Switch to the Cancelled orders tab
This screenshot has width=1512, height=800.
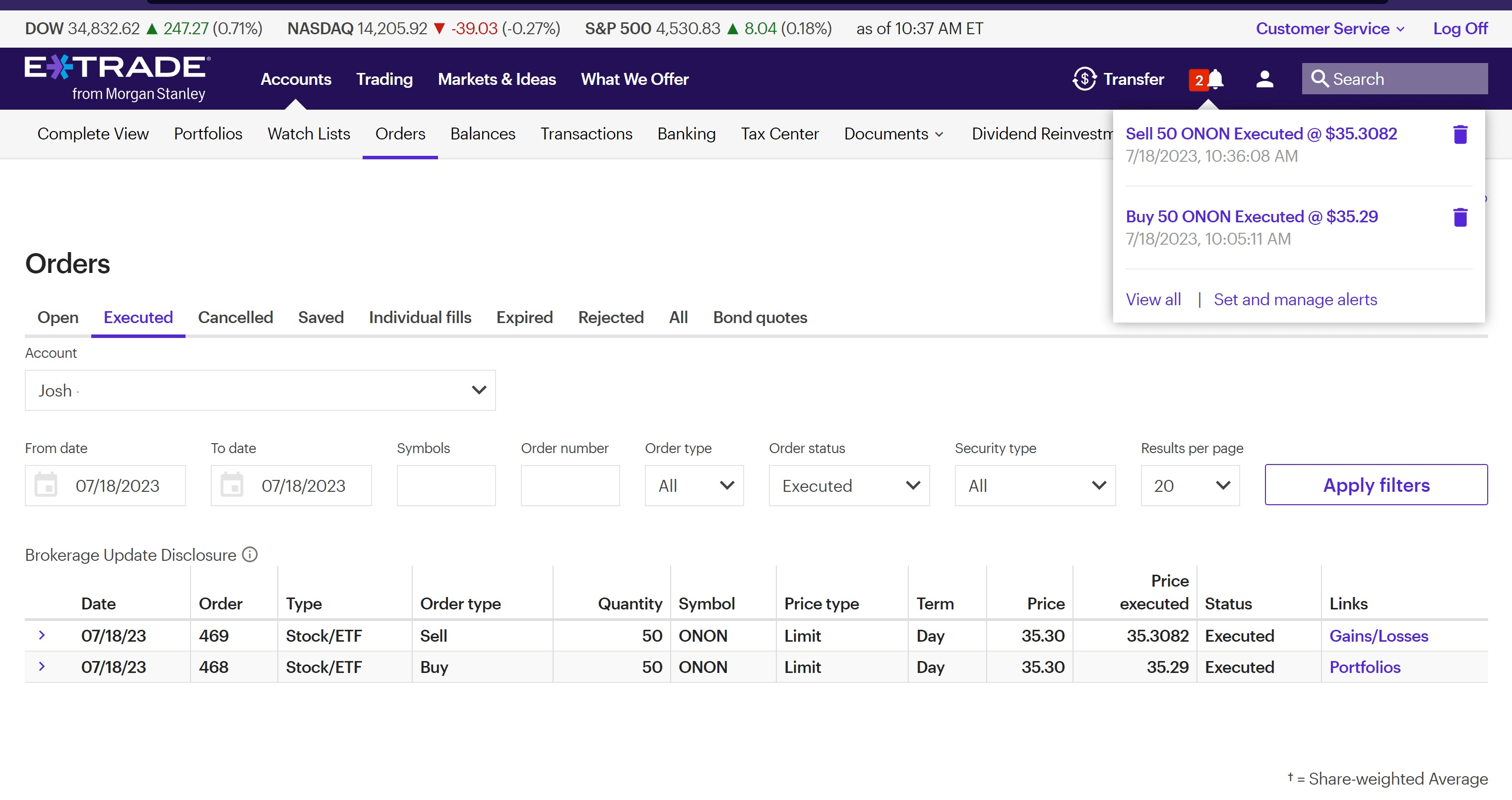235,317
